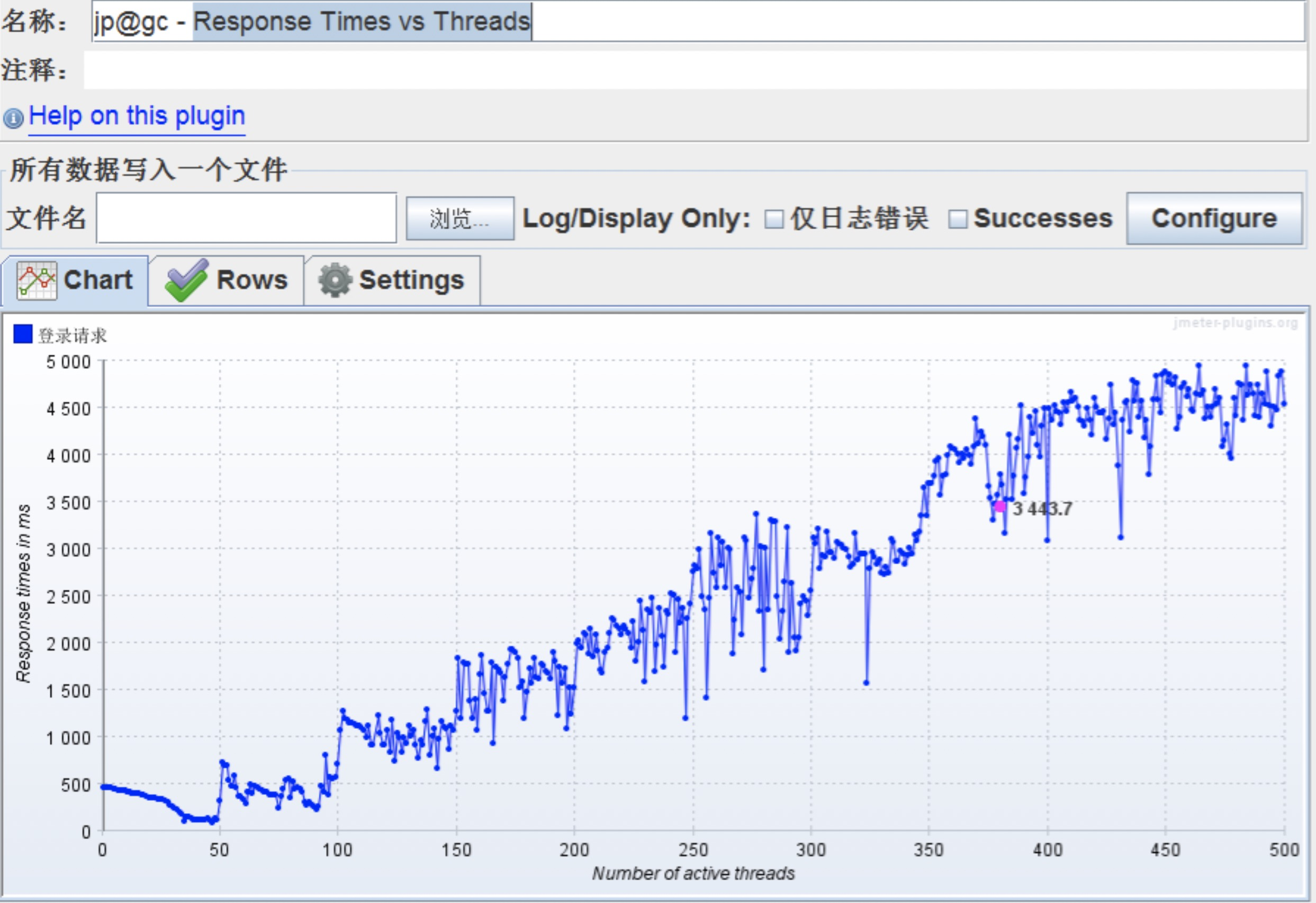This screenshot has width=1316, height=903.
Task: Open the jmeter-plugins.org watermark link
Action: point(1234,323)
